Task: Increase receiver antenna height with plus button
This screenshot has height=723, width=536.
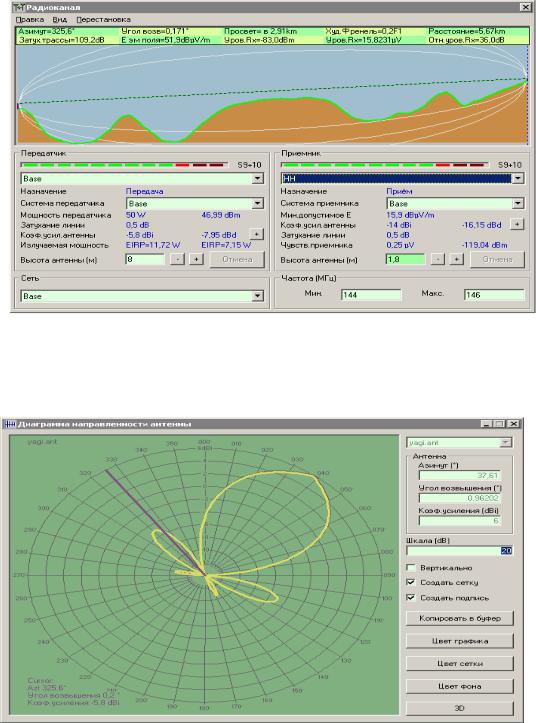Action: click(x=456, y=259)
